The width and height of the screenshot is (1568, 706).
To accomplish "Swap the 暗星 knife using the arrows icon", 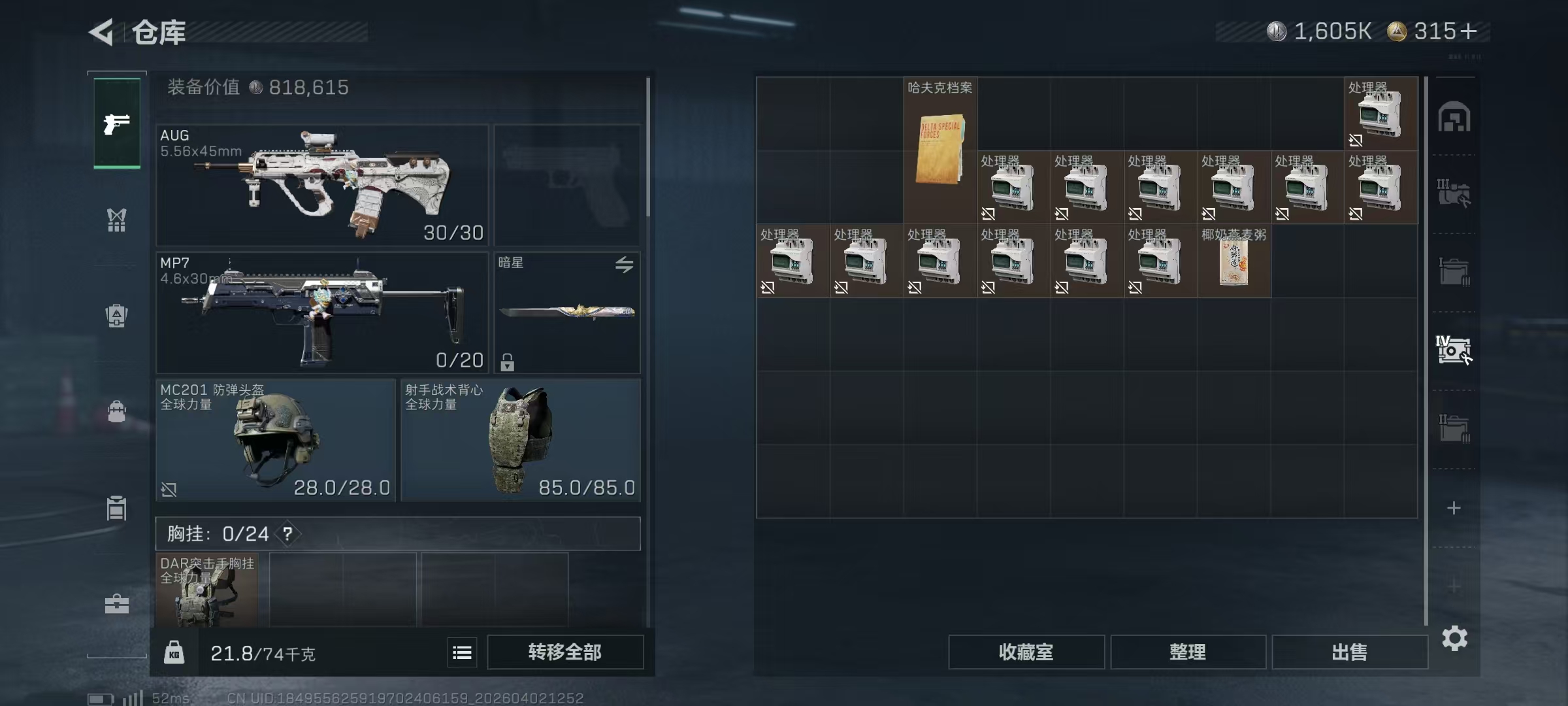I will pos(624,264).
